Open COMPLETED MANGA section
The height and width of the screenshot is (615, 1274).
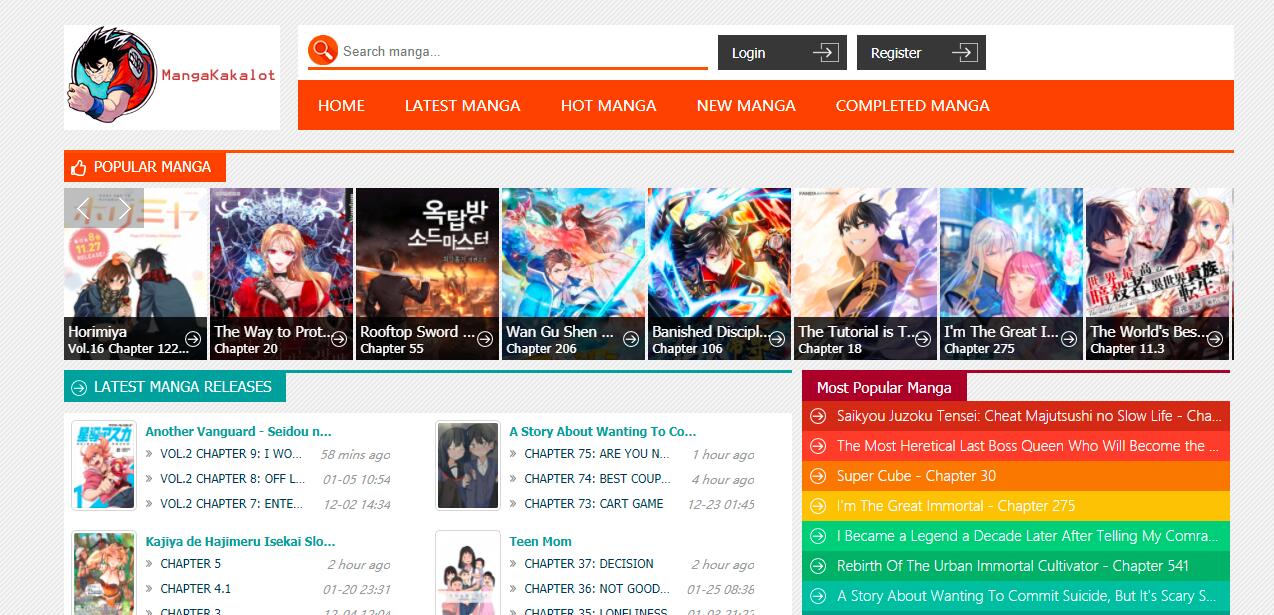(x=912, y=105)
